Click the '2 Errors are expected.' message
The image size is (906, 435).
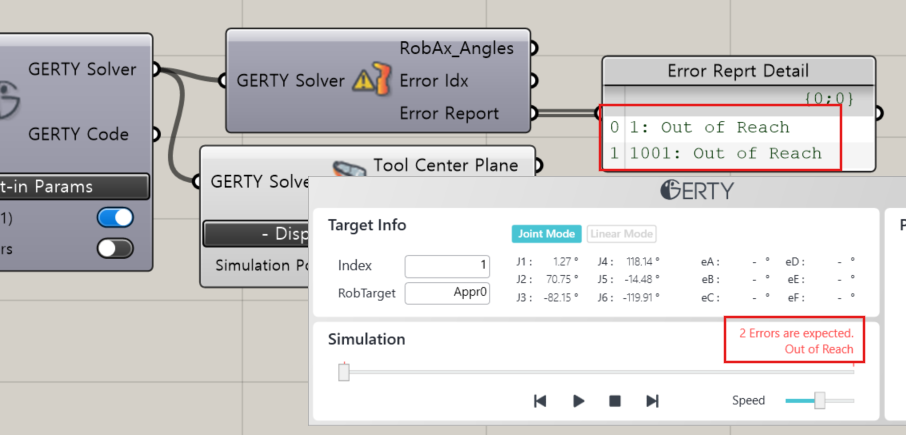point(796,333)
